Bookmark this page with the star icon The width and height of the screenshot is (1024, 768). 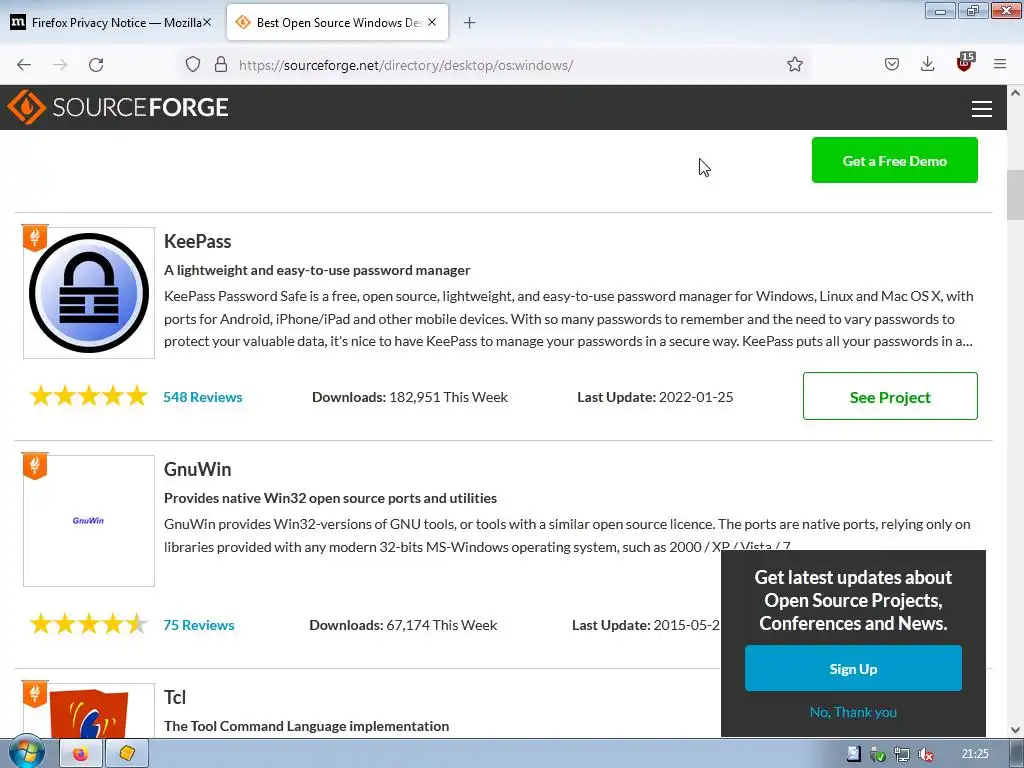[x=794, y=65]
